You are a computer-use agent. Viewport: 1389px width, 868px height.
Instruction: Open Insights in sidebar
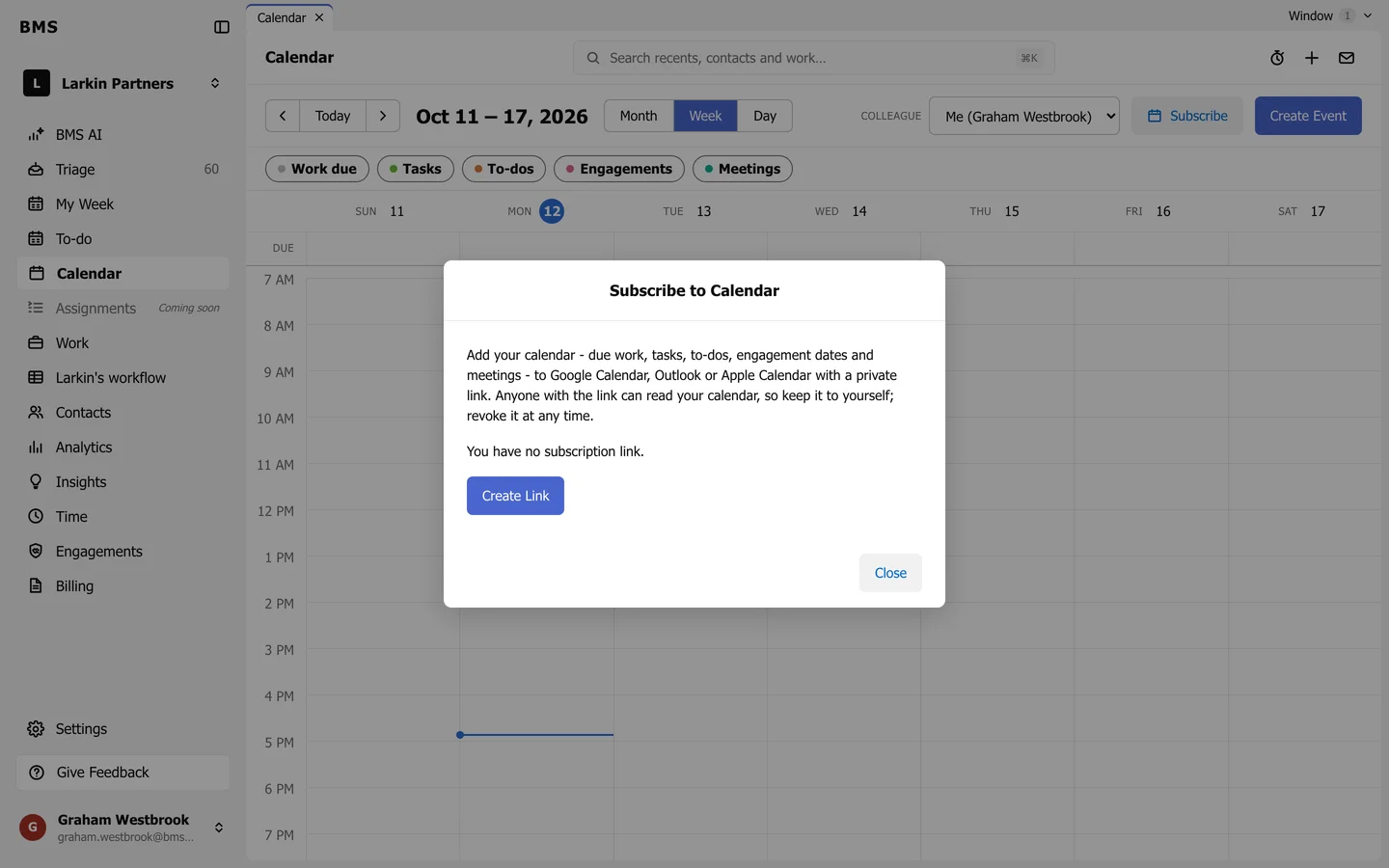(x=123, y=482)
